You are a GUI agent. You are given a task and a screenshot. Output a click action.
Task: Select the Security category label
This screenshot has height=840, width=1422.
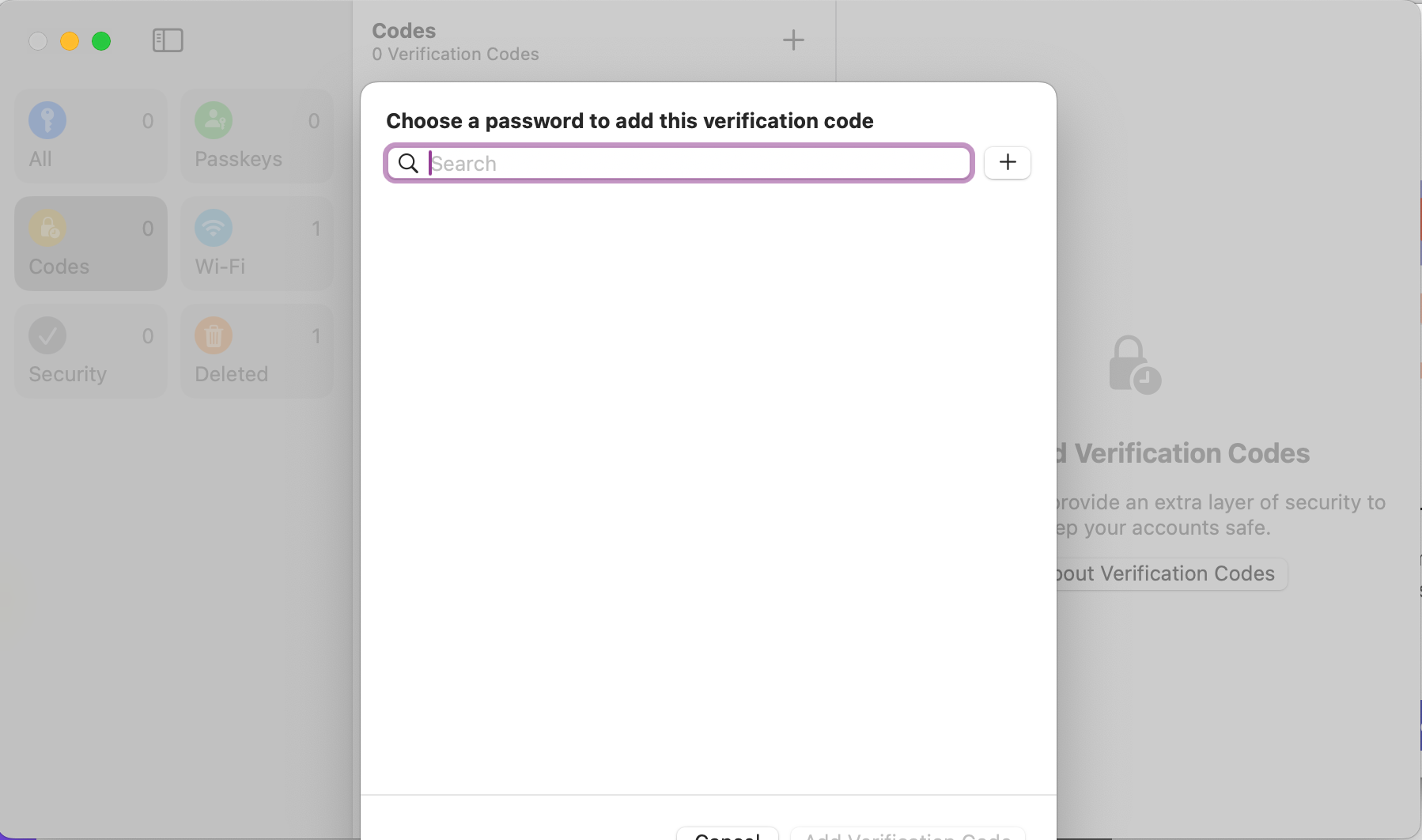[67, 374]
